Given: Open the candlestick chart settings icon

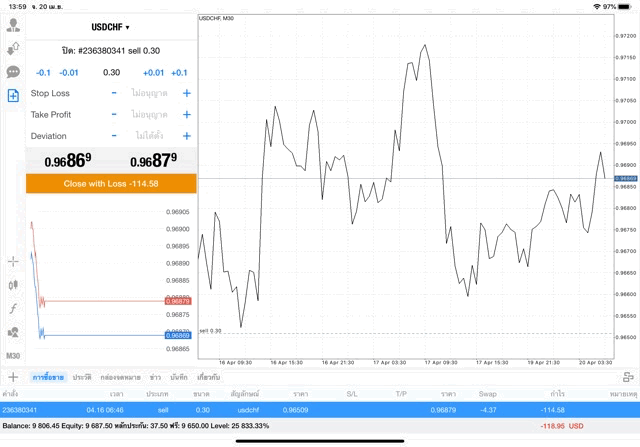Looking at the screenshot, I should click(13, 285).
